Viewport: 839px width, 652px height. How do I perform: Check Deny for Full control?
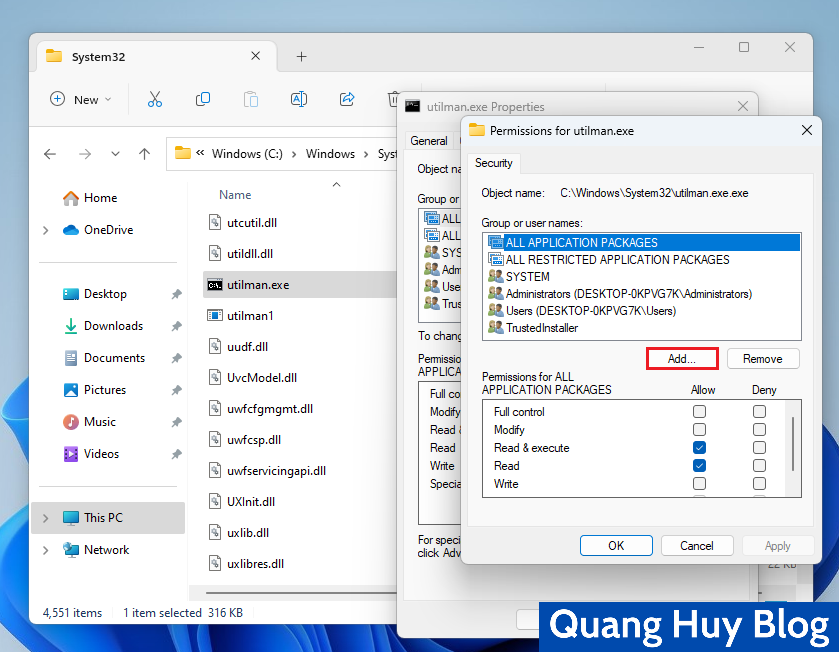[x=759, y=411]
